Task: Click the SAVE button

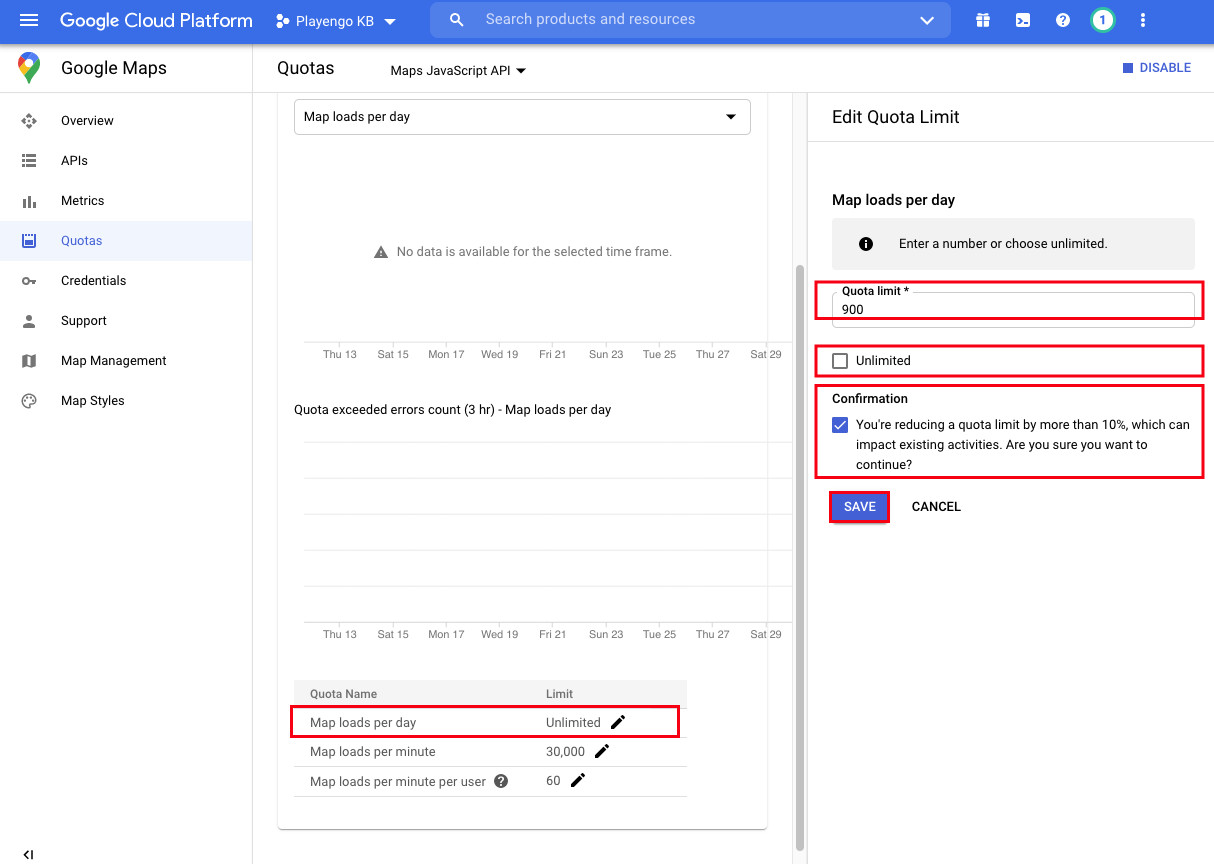Action: tap(860, 507)
